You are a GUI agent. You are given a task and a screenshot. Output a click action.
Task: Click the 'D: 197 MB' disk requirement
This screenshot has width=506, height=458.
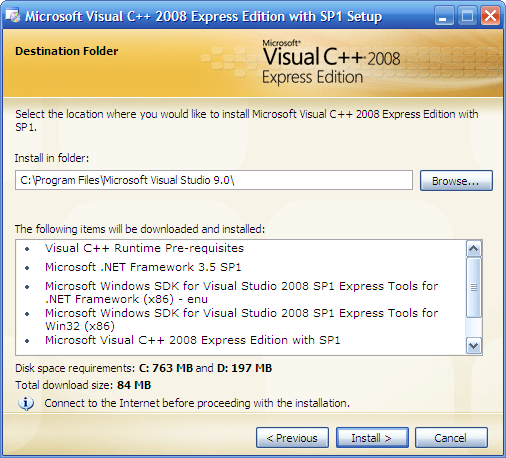click(244, 368)
